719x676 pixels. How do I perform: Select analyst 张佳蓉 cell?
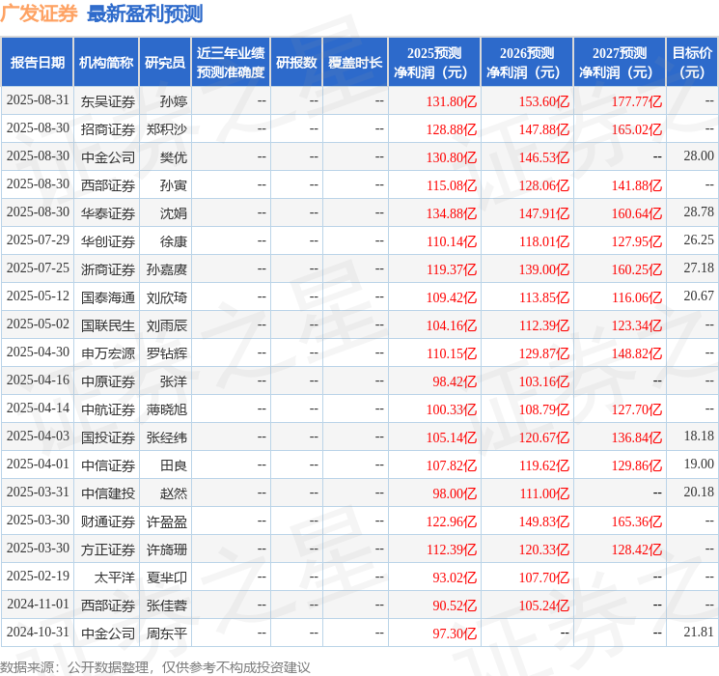tap(165, 605)
